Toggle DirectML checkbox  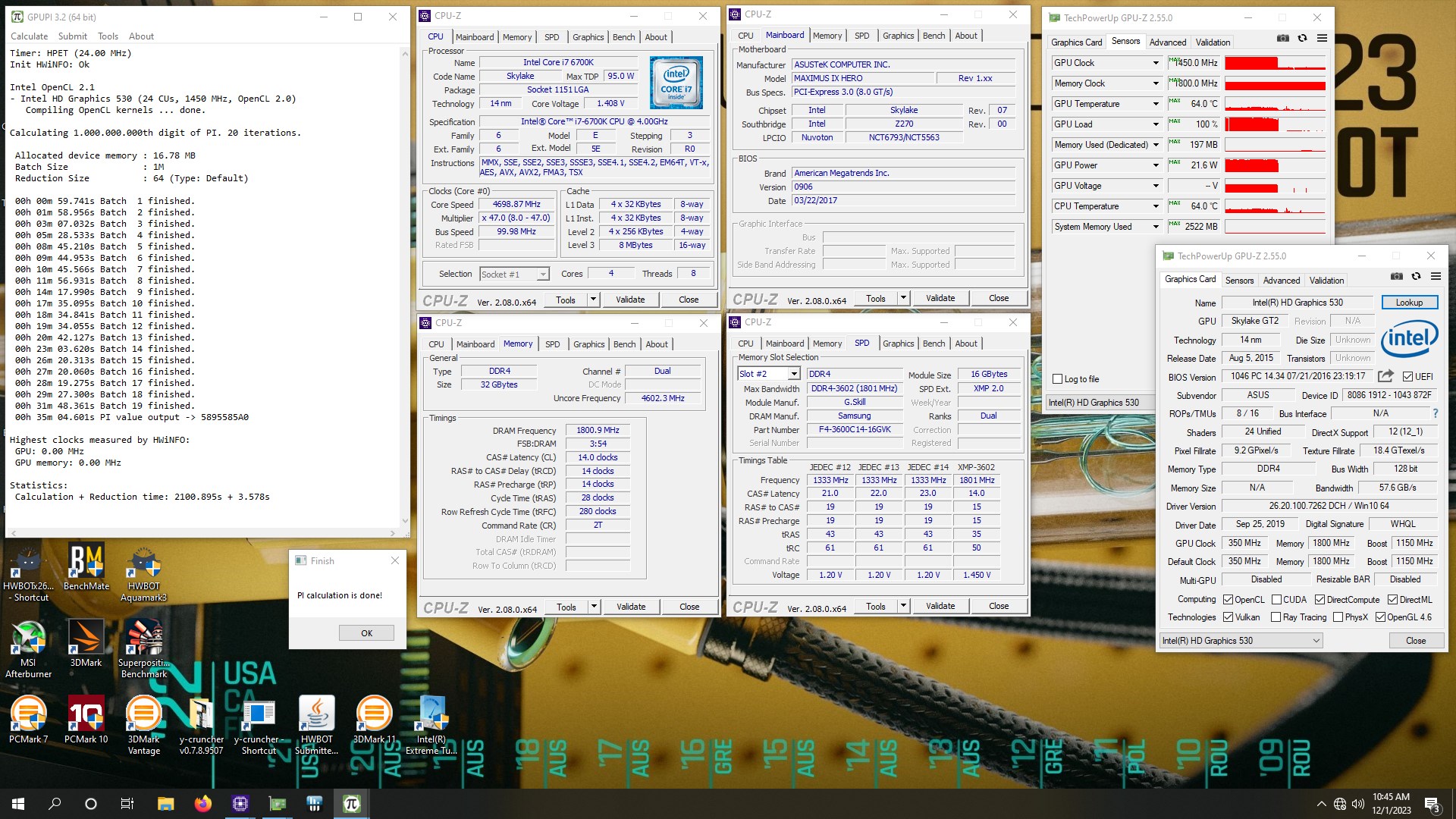pyautogui.click(x=1392, y=599)
